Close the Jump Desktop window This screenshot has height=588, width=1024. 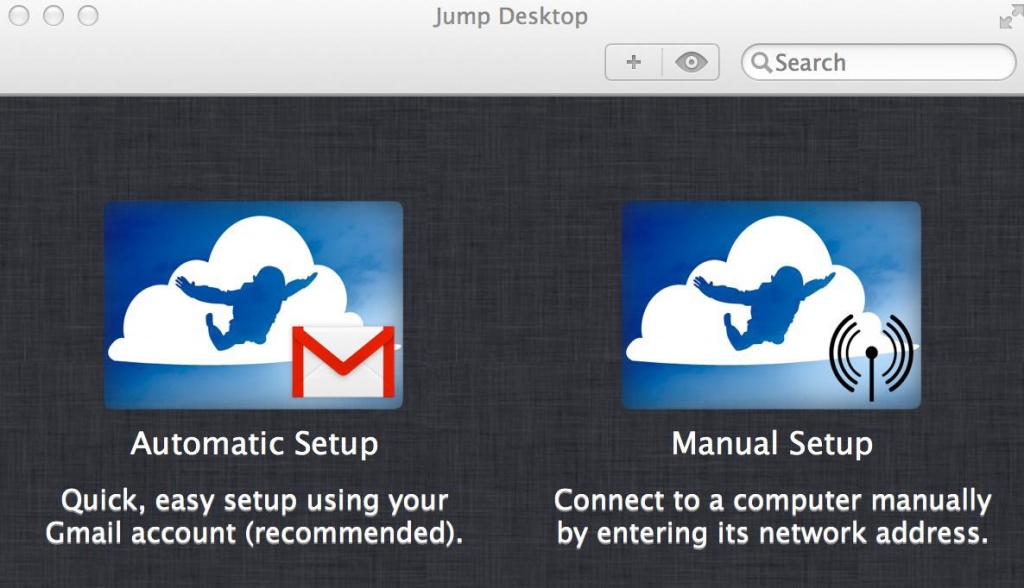(x=19, y=16)
